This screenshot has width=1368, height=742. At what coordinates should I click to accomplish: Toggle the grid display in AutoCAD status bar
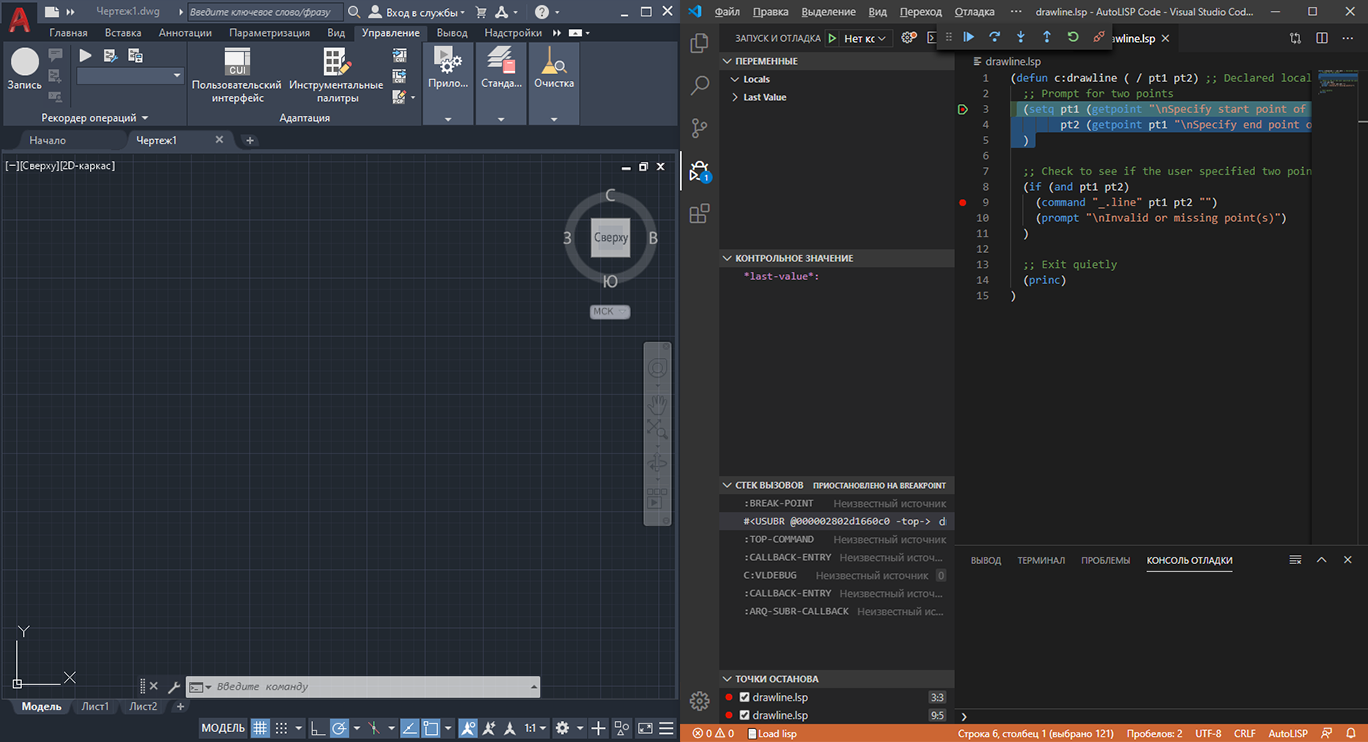coord(259,728)
